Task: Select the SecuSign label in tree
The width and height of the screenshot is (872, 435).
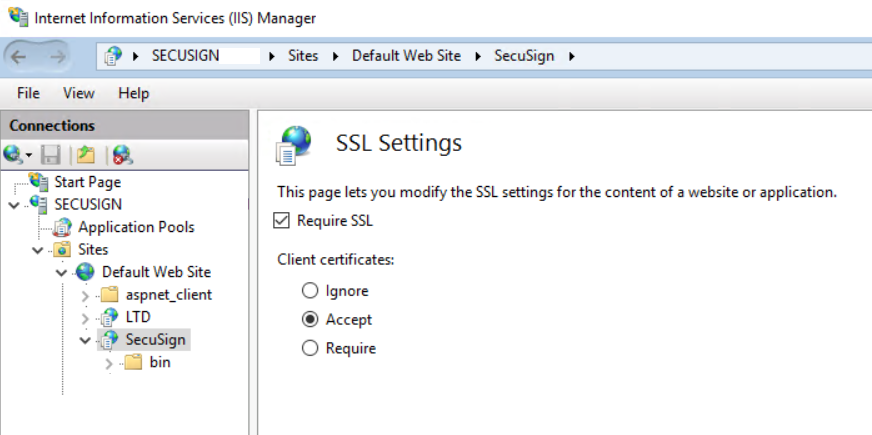Action: point(155,339)
